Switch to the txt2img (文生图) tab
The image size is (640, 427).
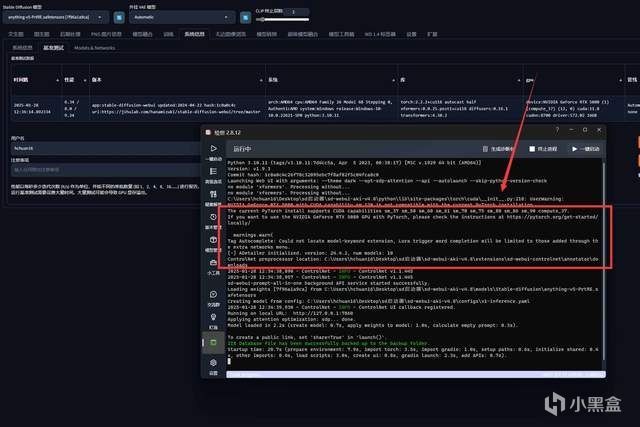(x=16, y=34)
